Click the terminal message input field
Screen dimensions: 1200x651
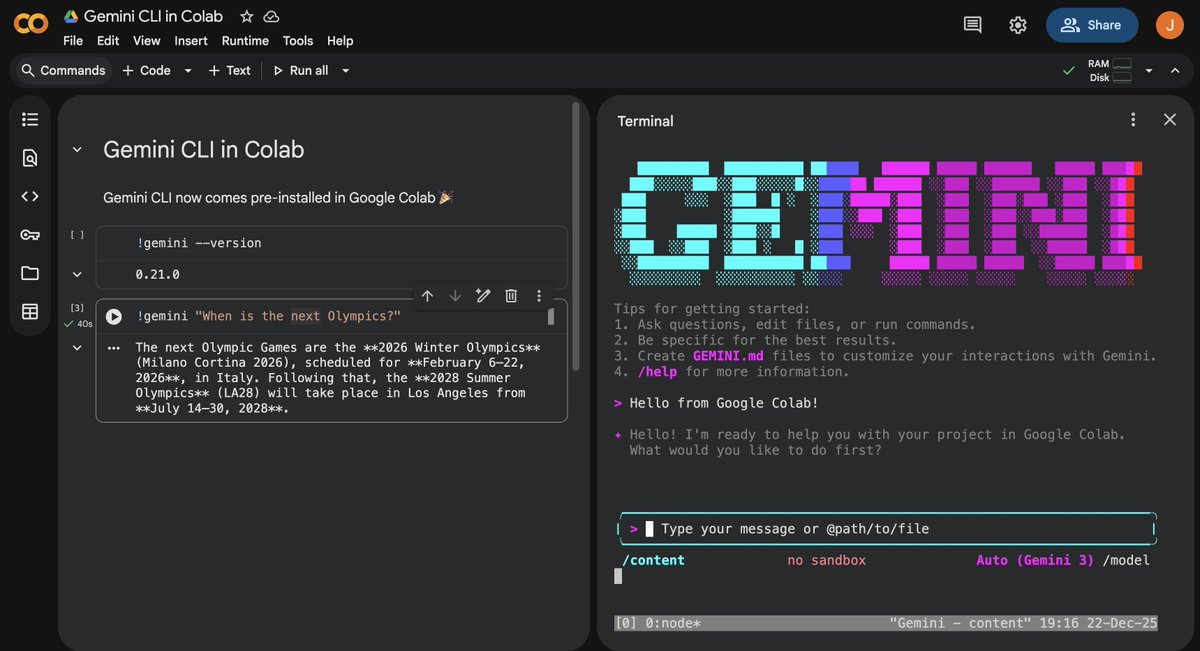887,529
